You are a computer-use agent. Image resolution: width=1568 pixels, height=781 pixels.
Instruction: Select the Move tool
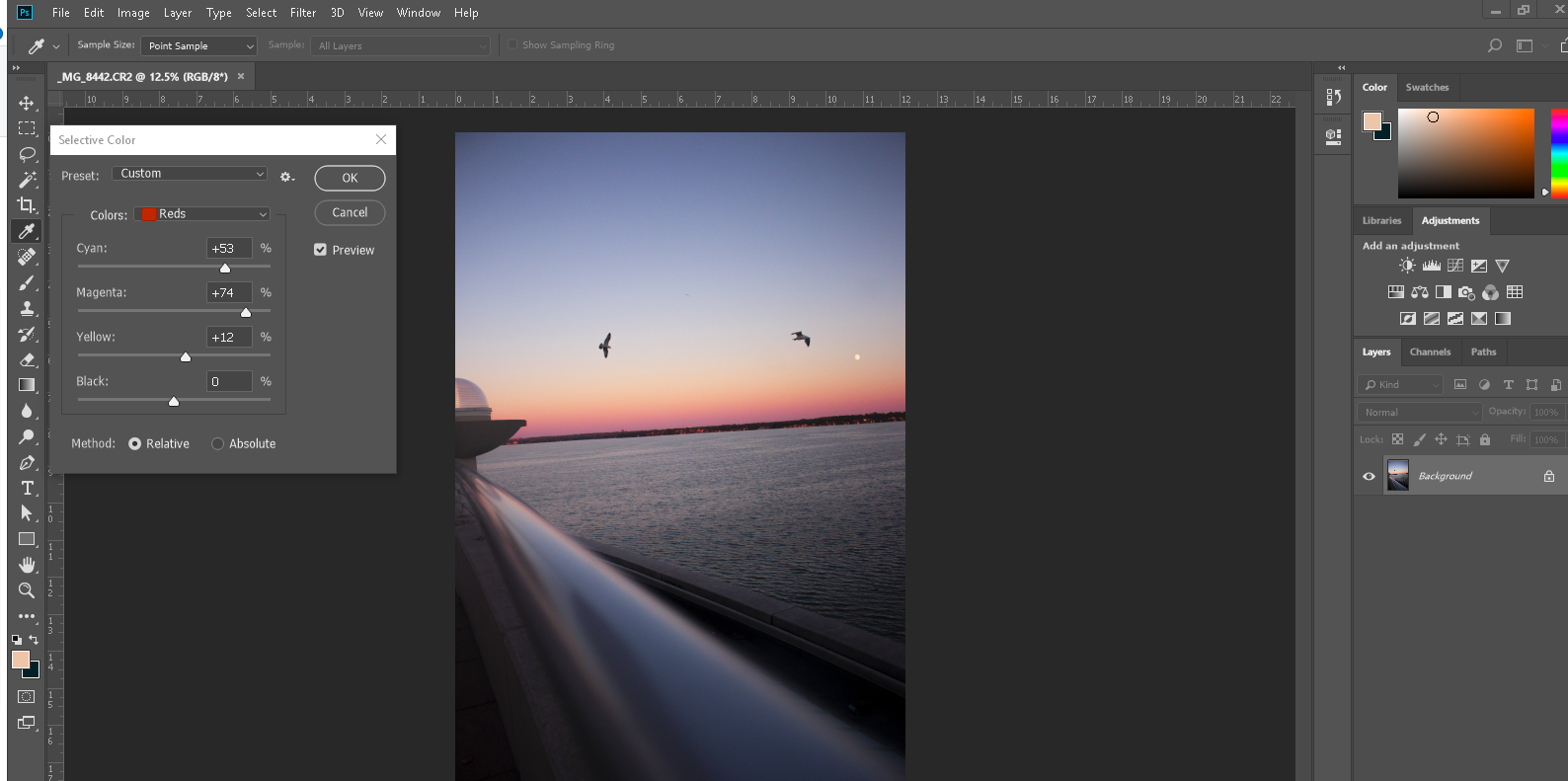tap(27, 104)
